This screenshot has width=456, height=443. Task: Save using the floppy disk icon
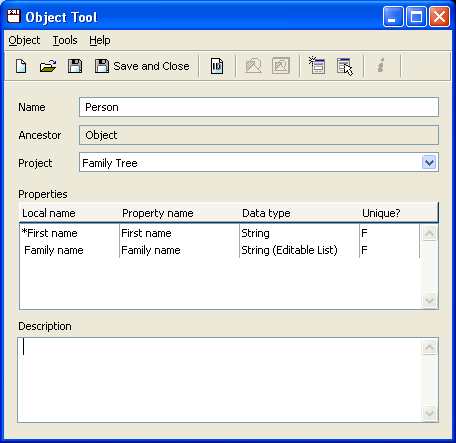pos(75,66)
